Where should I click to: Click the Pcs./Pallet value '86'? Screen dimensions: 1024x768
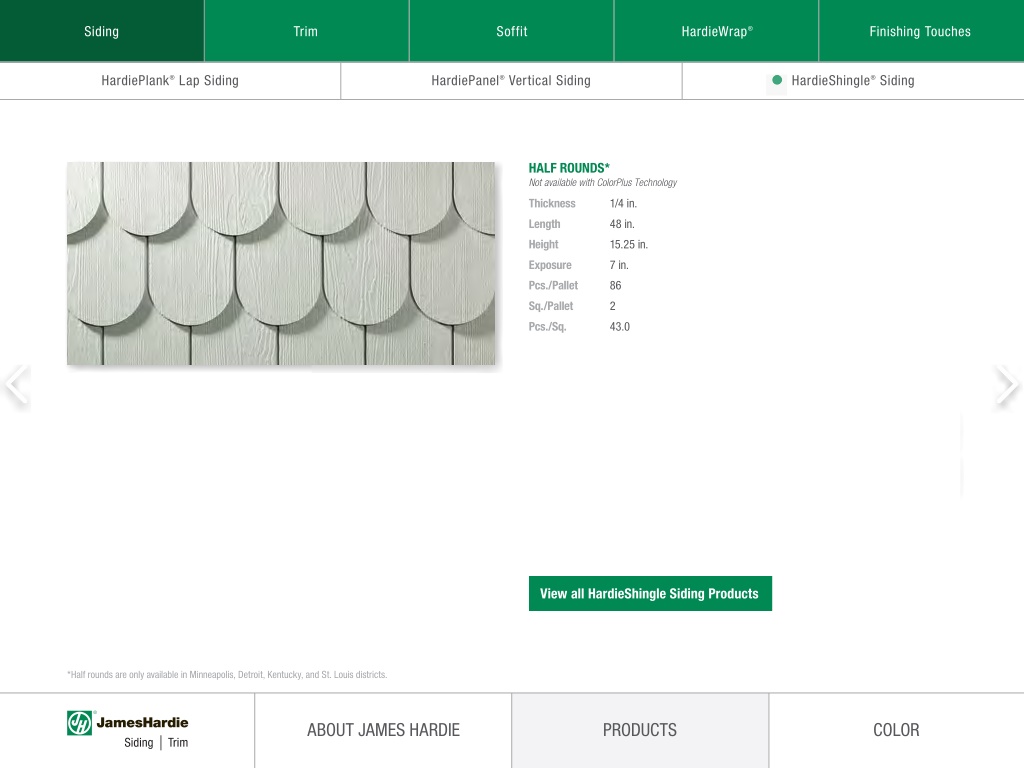click(615, 285)
